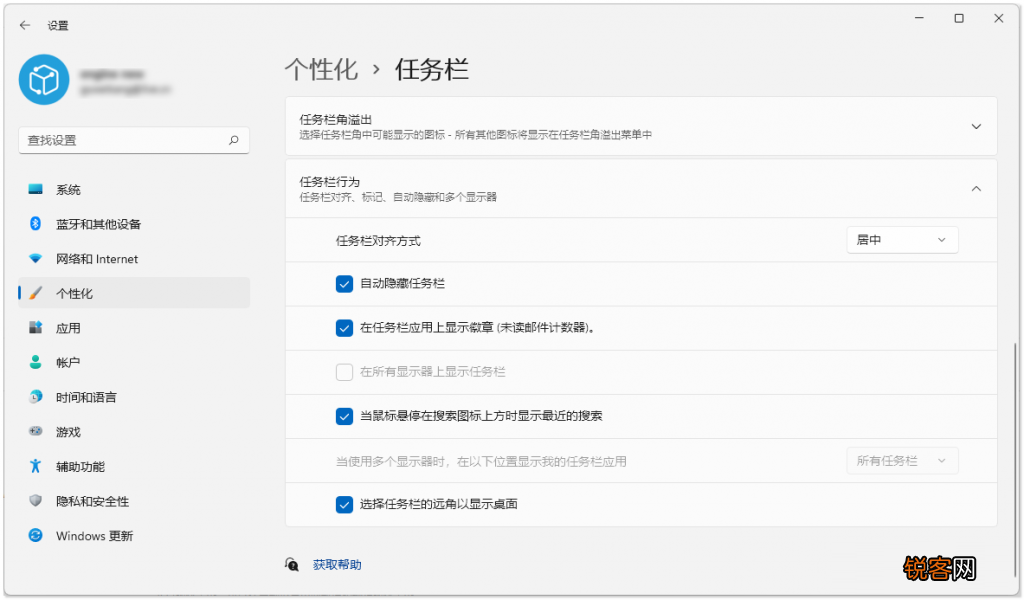Screen dimensions: 1024x600
Task: Open Windows 更新 settings
Action: pos(134,535)
